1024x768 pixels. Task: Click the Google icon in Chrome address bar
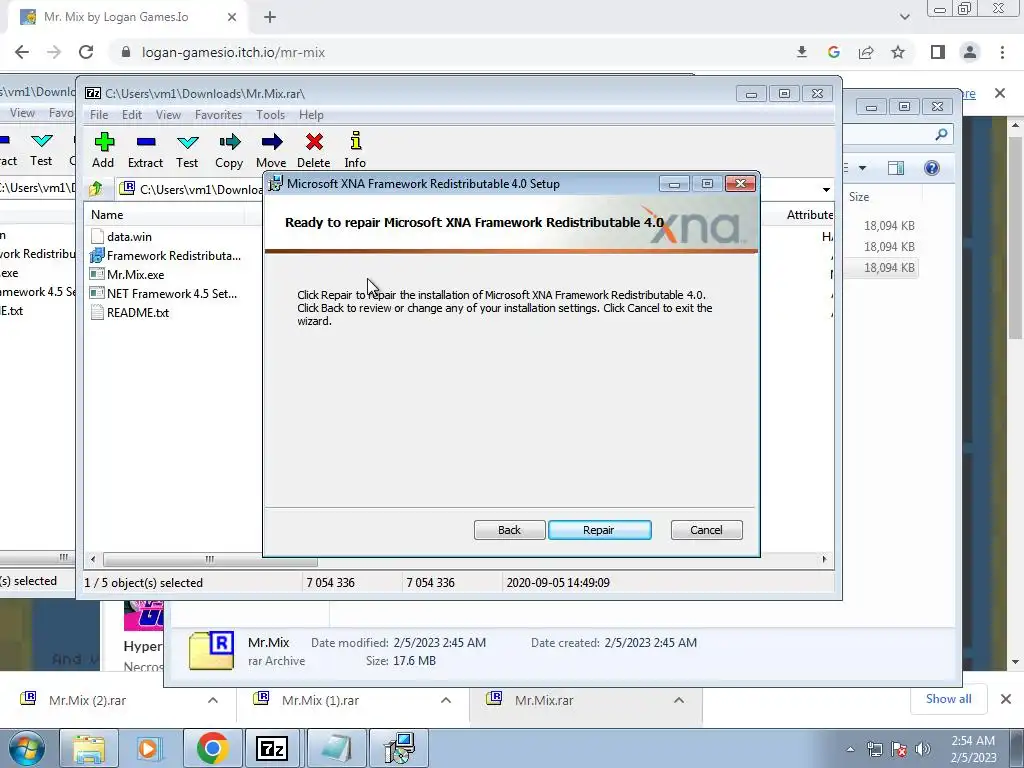[x=833, y=52]
